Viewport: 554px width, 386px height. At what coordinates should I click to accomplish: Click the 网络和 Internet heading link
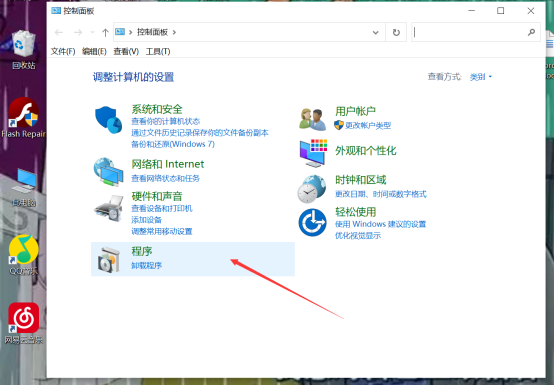(x=167, y=164)
